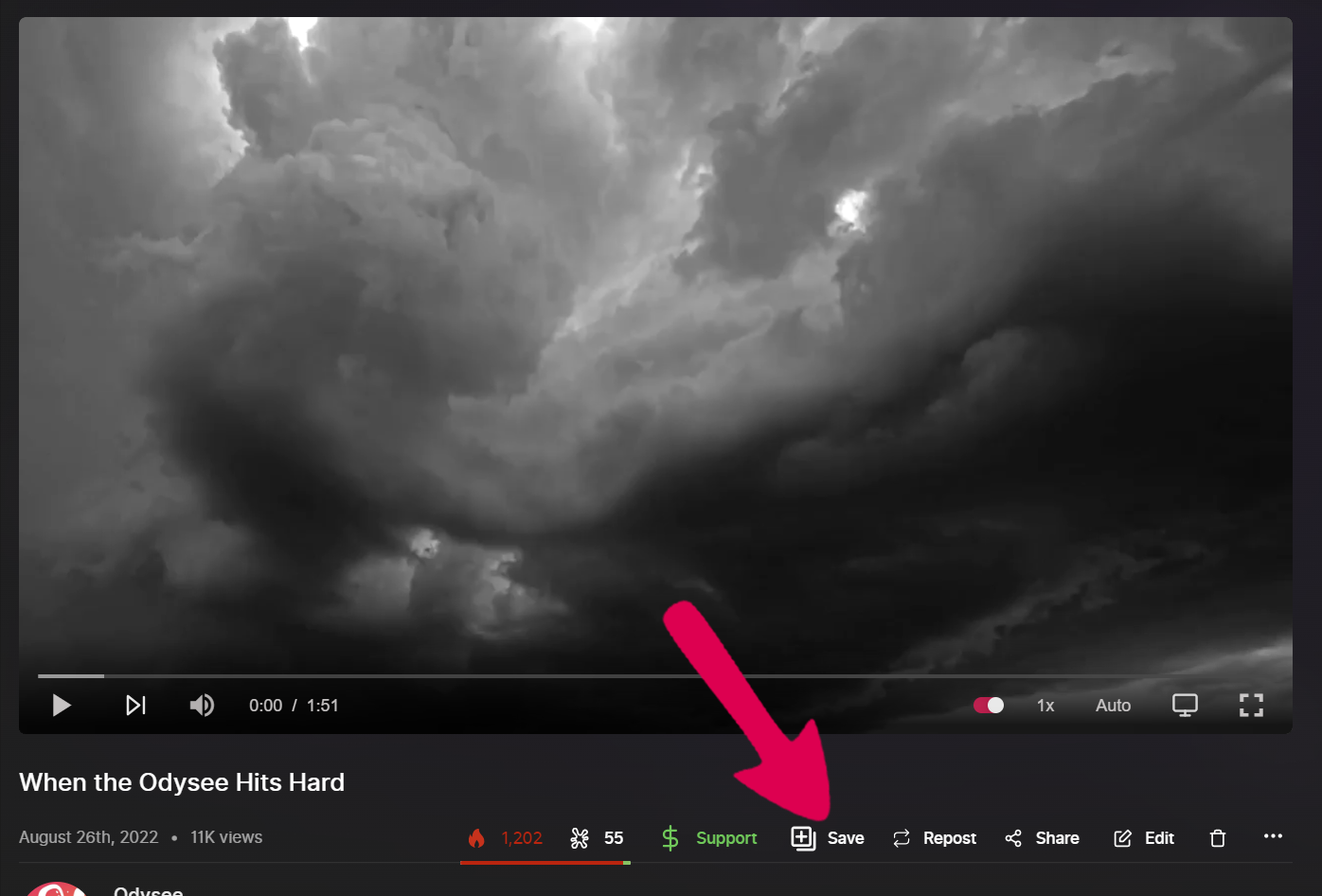Open the 1x playback speed menu

[1045, 706]
